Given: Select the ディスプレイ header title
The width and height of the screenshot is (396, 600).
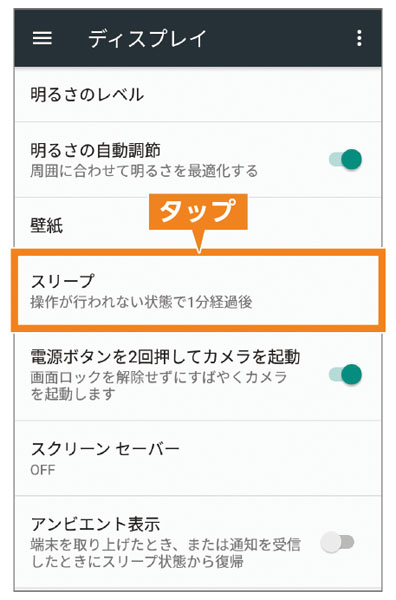Looking at the screenshot, I should coord(147,39).
